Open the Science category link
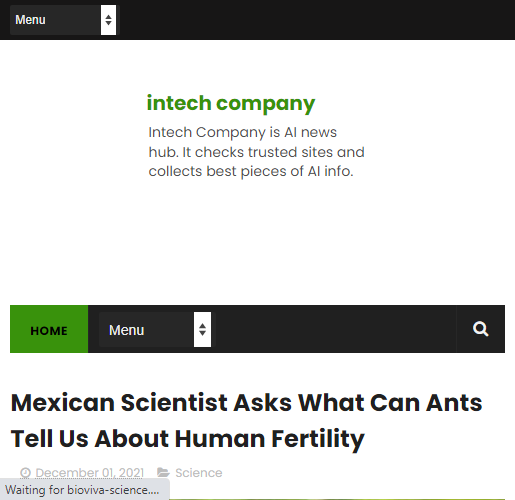Screen dimensions: 515x500 pyautogui.click(x=199, y=473)
